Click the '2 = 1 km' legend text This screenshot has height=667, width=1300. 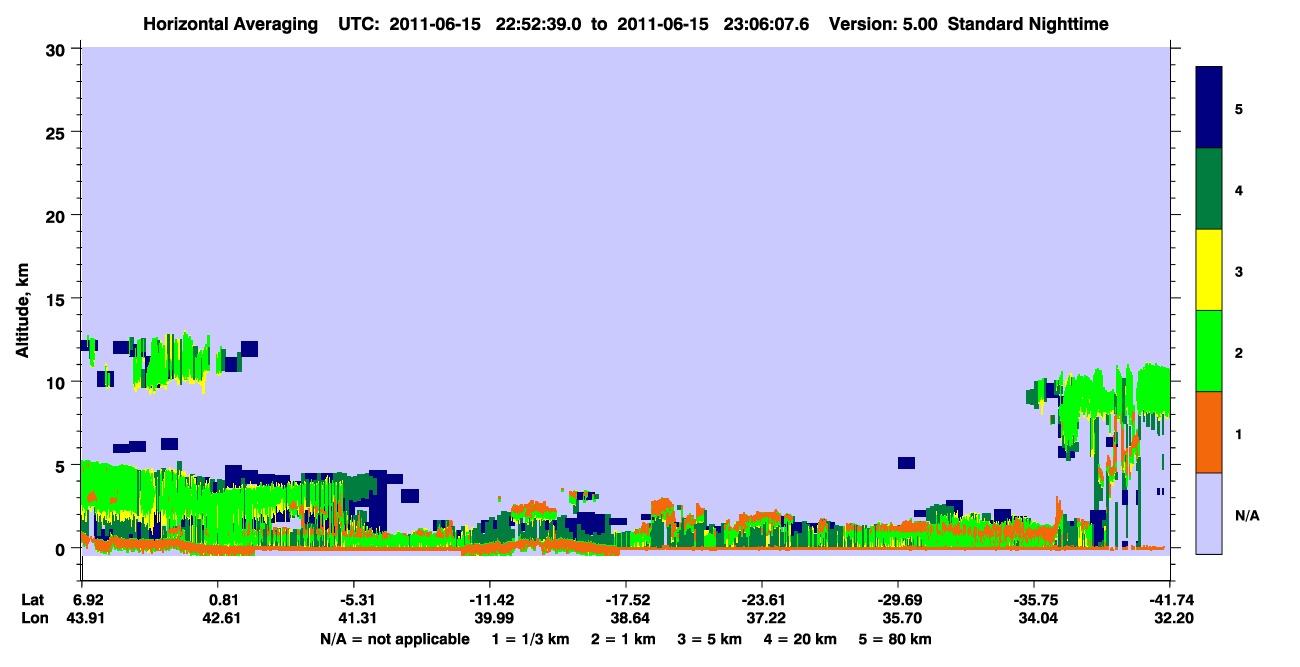[x=624, y=639]
